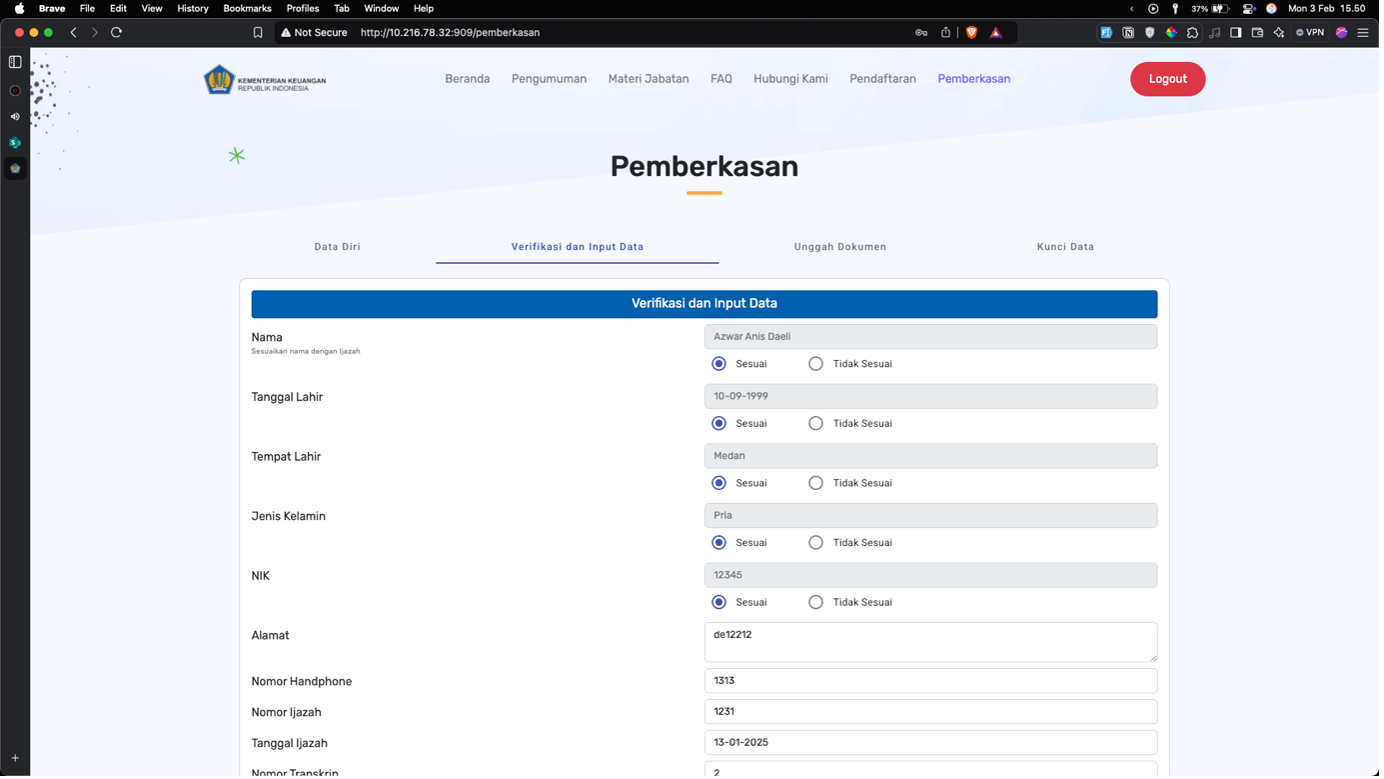Select Tidak Sesuai for Nama
The image size is (1384, 779).
(816, 364)
